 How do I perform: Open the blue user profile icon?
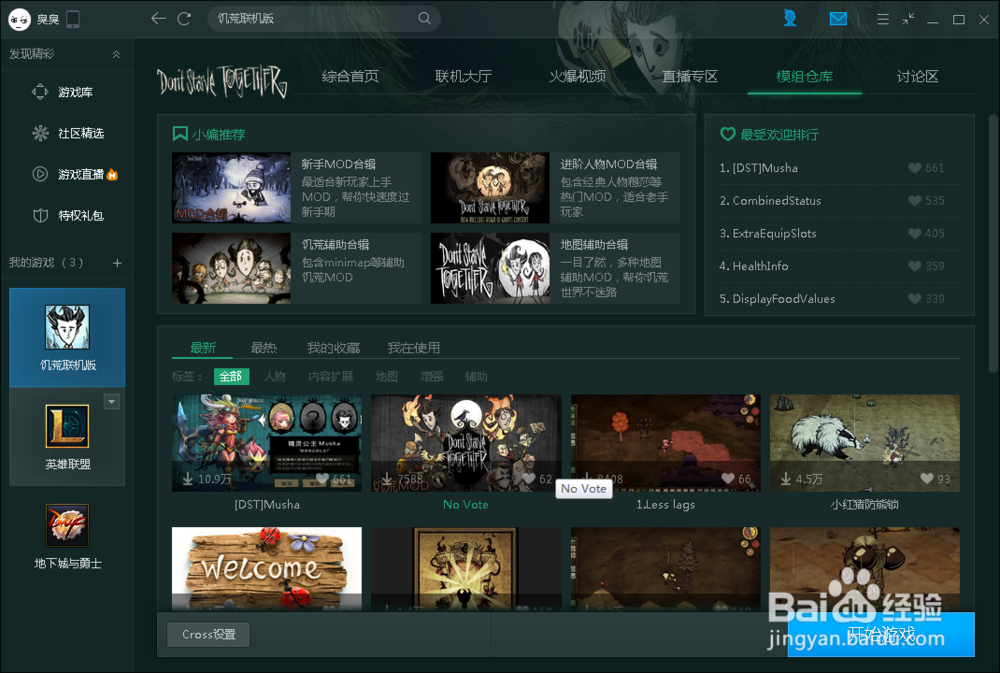790,18
